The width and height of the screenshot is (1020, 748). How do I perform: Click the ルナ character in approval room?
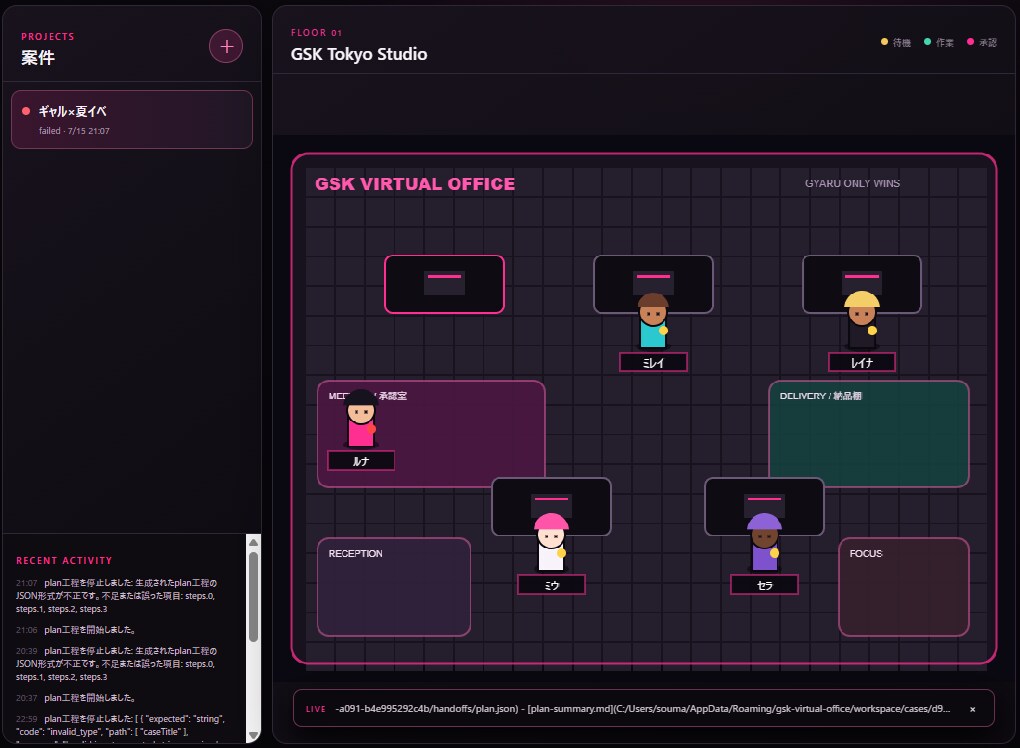point(360,418)
